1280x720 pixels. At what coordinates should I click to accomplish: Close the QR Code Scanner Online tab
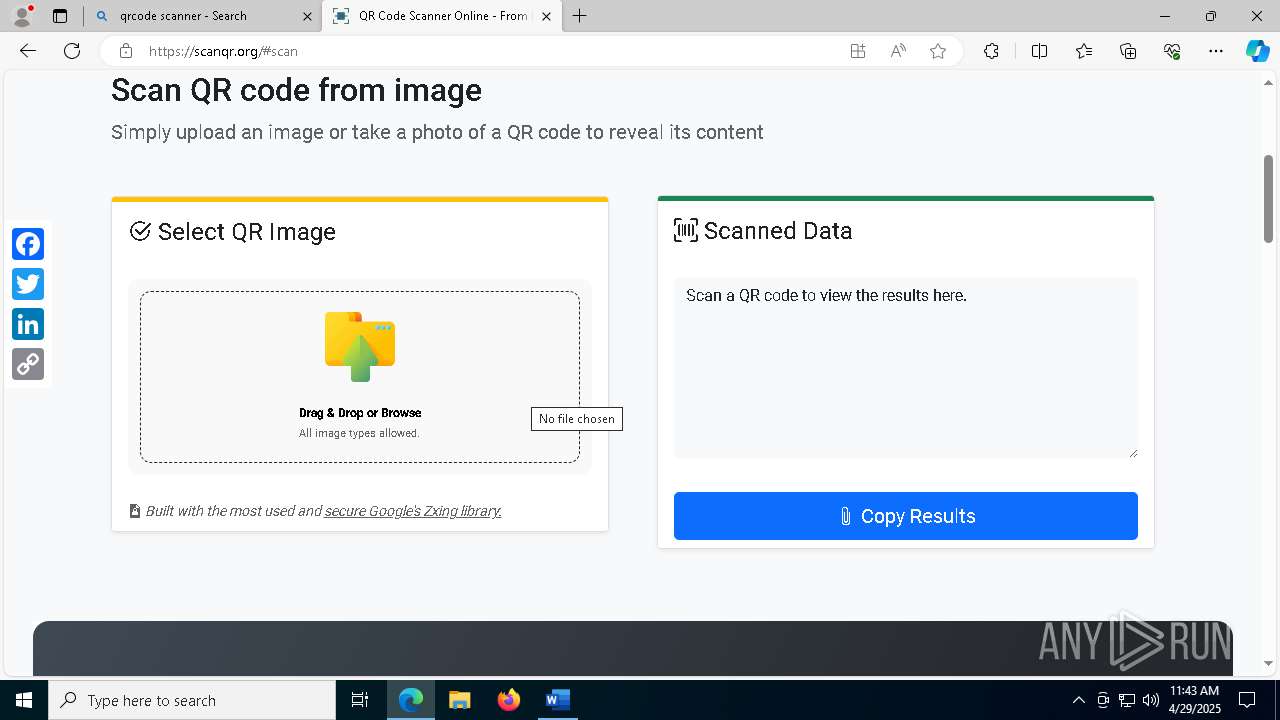[x=546, y=16]
